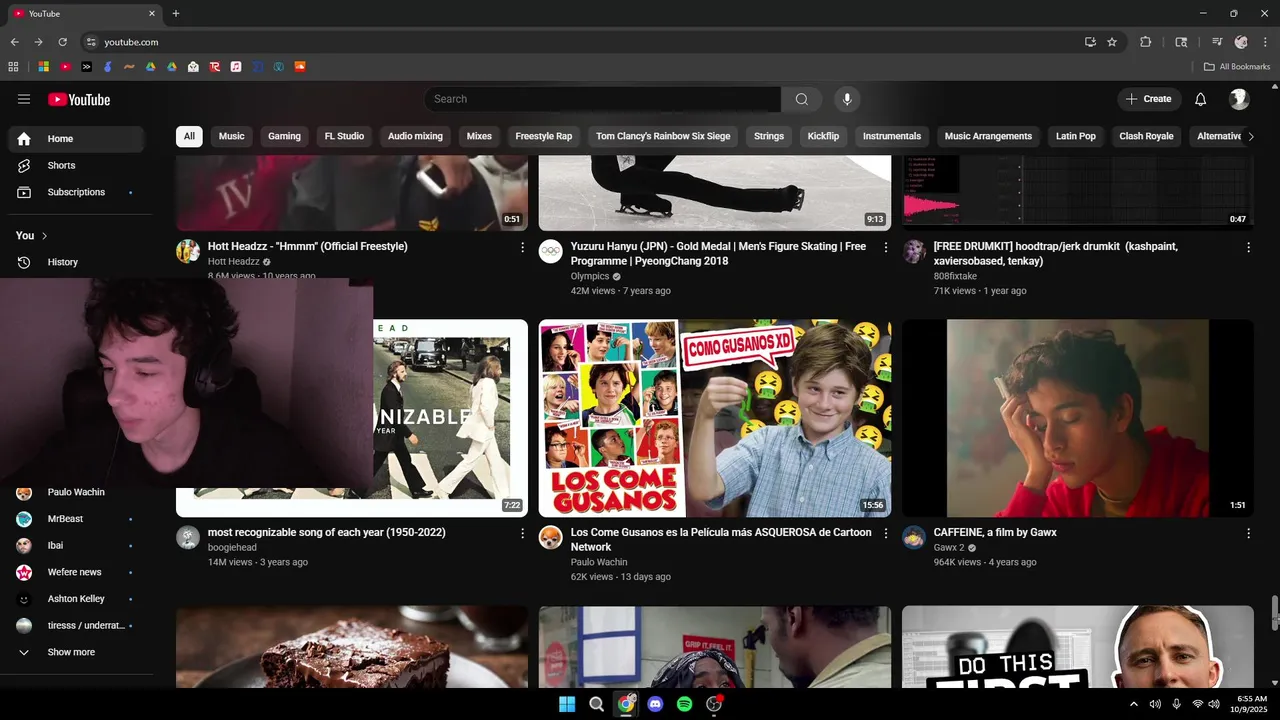Open Subscriptions in sidebar
The image size is (1280, 720).
coord(77,192)
